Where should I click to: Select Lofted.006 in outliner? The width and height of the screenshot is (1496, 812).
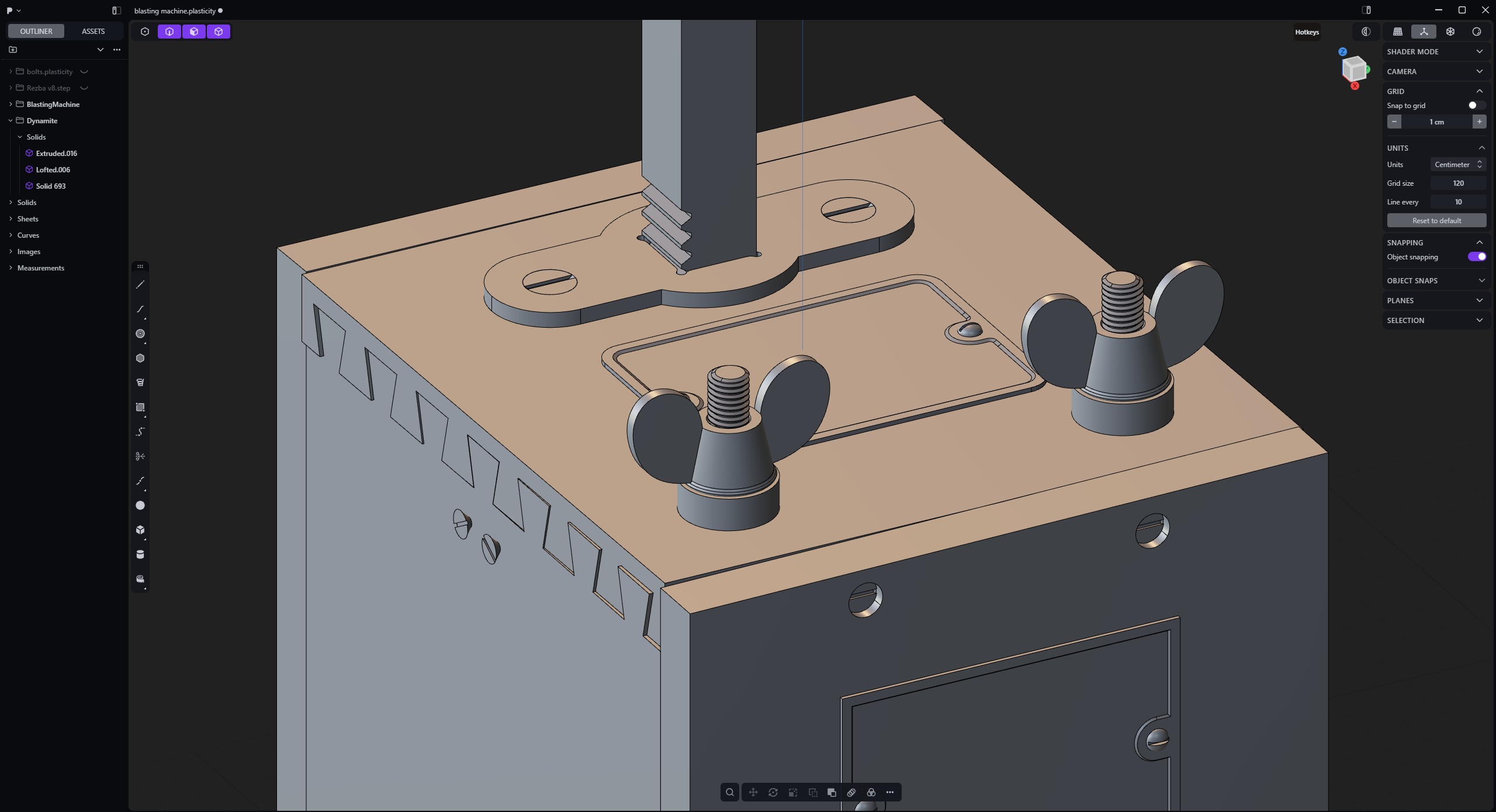(53, 169)
